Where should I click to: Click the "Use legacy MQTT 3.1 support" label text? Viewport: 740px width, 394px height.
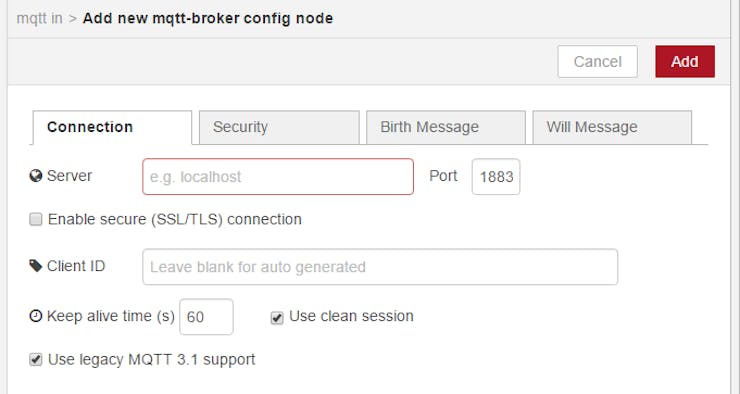[x=151, y=360]
